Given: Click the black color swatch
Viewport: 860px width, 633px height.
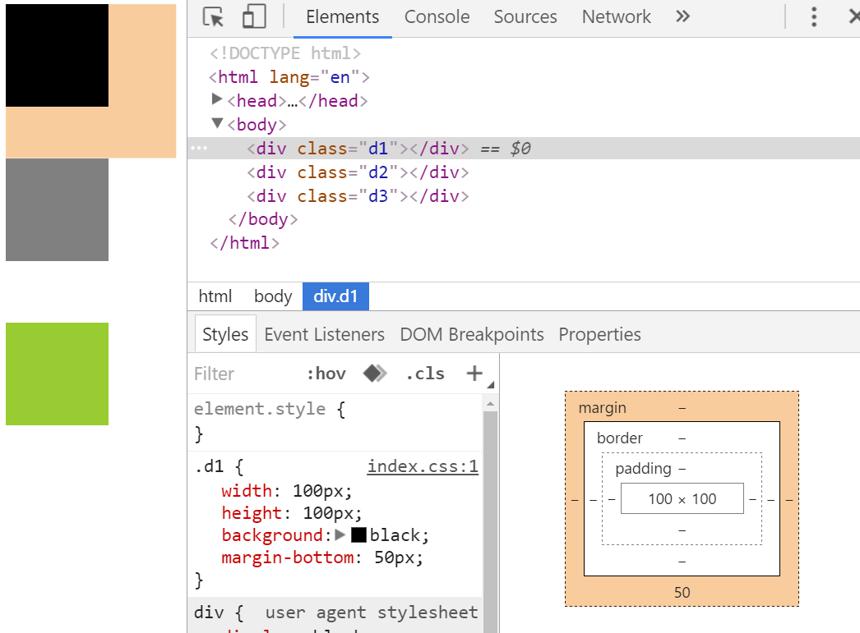Looking at the screenshot, I should (x=359, y=535).
